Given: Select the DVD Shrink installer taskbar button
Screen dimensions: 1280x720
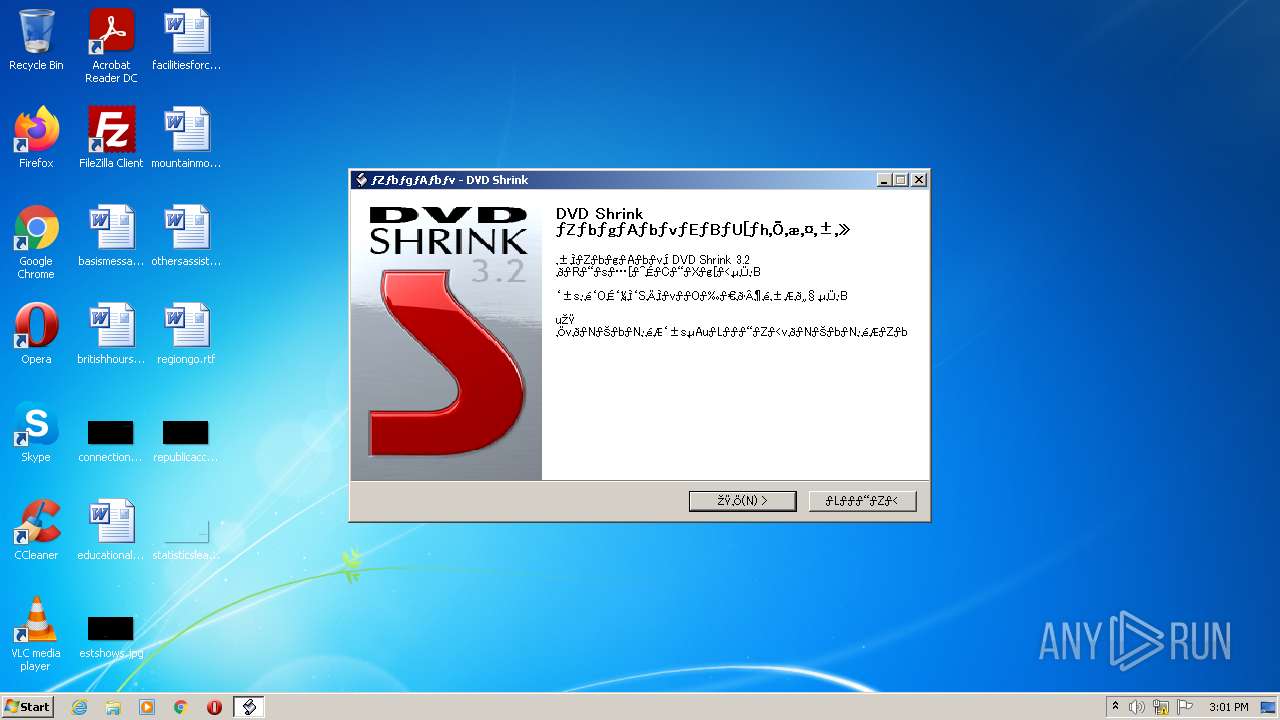Looking at the screenshot, I should tap(249, 707).
